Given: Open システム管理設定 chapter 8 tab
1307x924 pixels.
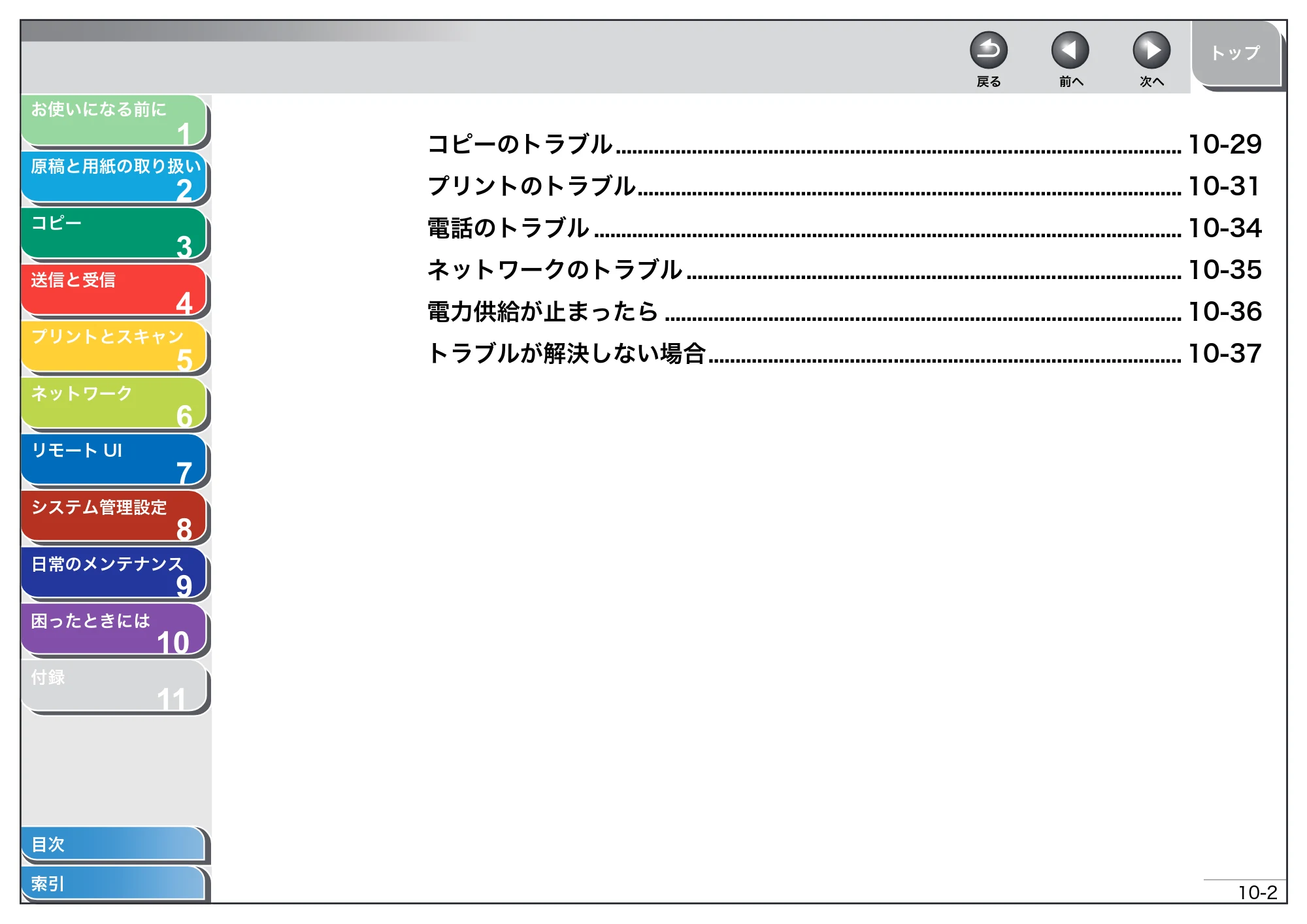Looking at the screenshot, I should click(114, 517).
